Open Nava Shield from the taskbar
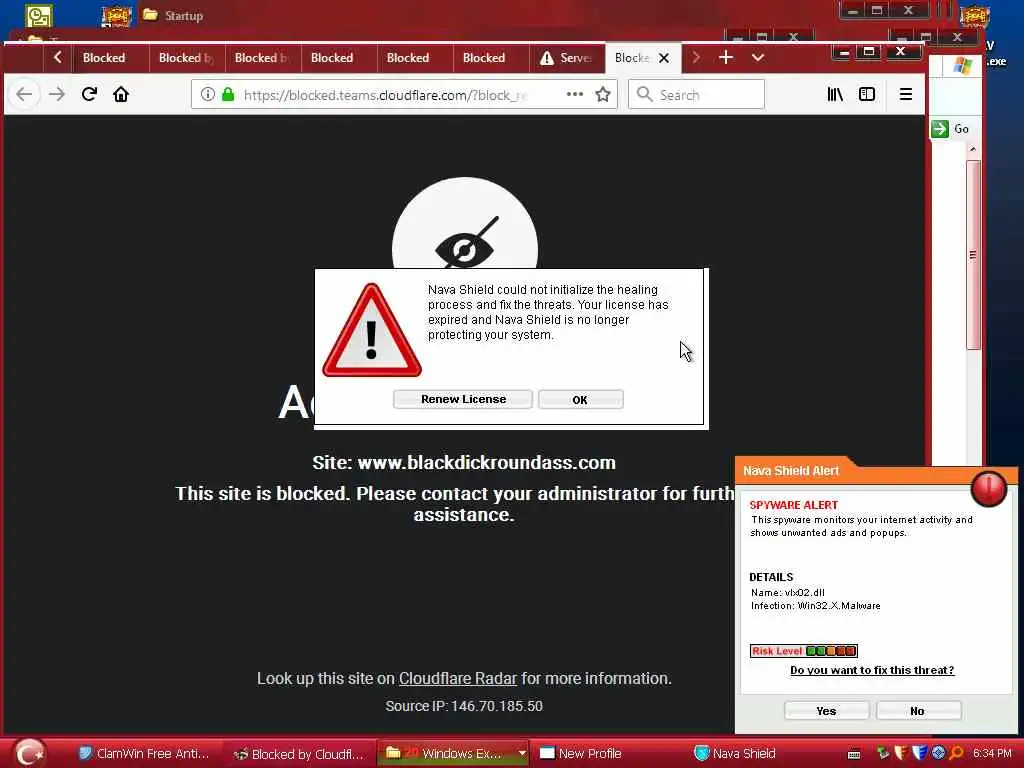1024x768 pixels. (735, 754)
